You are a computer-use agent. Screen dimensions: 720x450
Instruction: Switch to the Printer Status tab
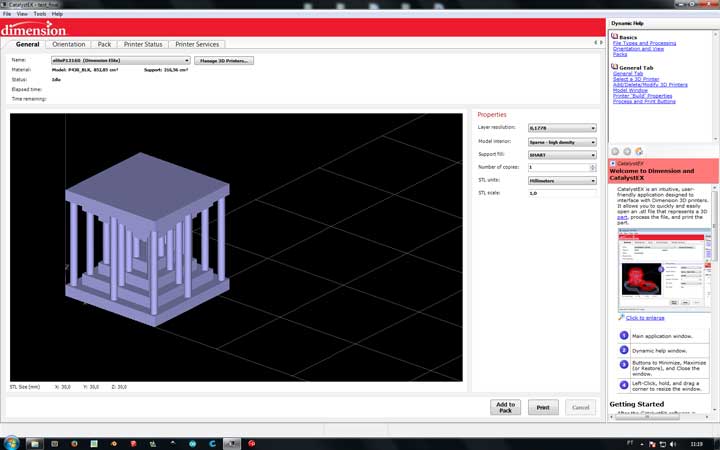(x=143, y=45)
